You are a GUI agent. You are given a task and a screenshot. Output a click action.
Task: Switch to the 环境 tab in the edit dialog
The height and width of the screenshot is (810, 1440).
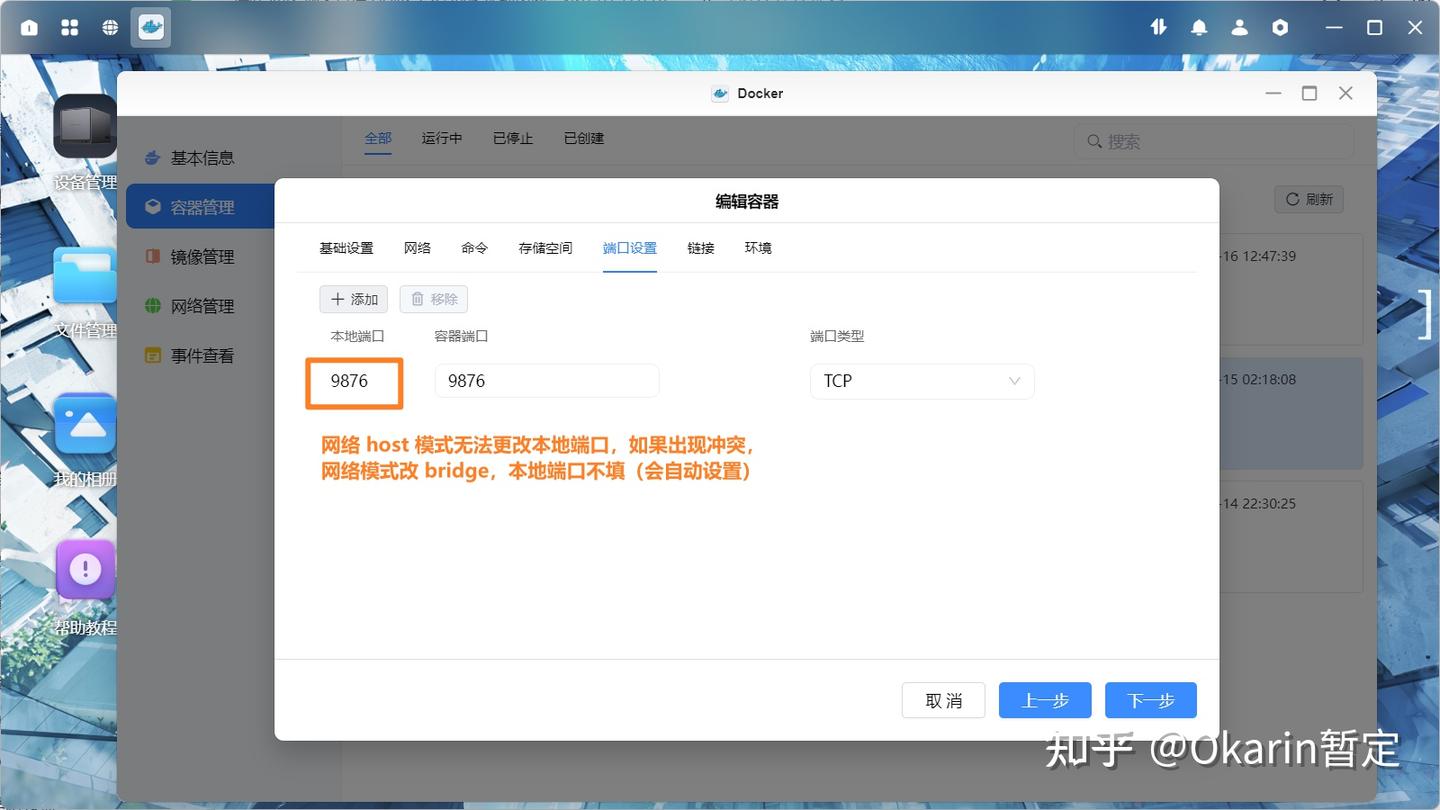pyautogui.click(x=758, y=248)
